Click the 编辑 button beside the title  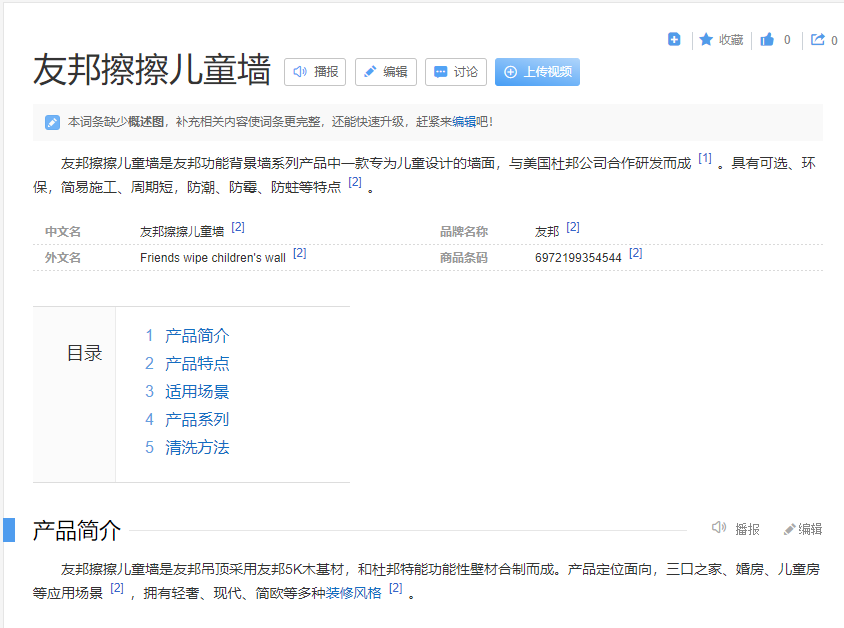385,72
